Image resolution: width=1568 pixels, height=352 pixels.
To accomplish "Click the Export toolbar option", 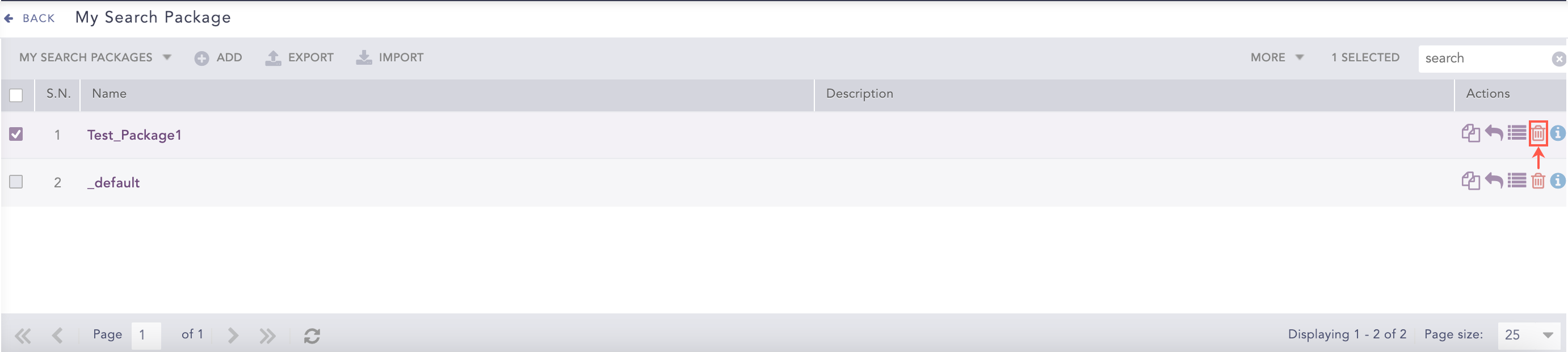I will pos(300,57).
